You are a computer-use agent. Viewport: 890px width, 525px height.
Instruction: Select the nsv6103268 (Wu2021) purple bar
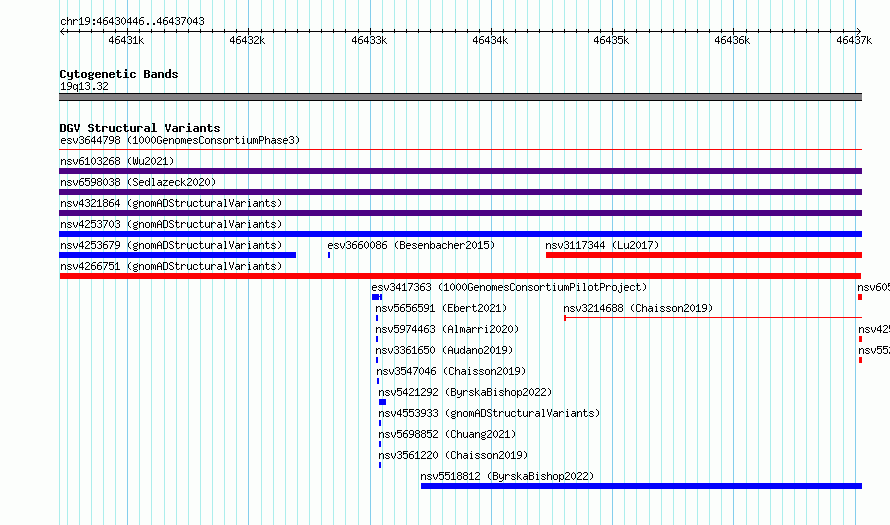tap(460, 171)
